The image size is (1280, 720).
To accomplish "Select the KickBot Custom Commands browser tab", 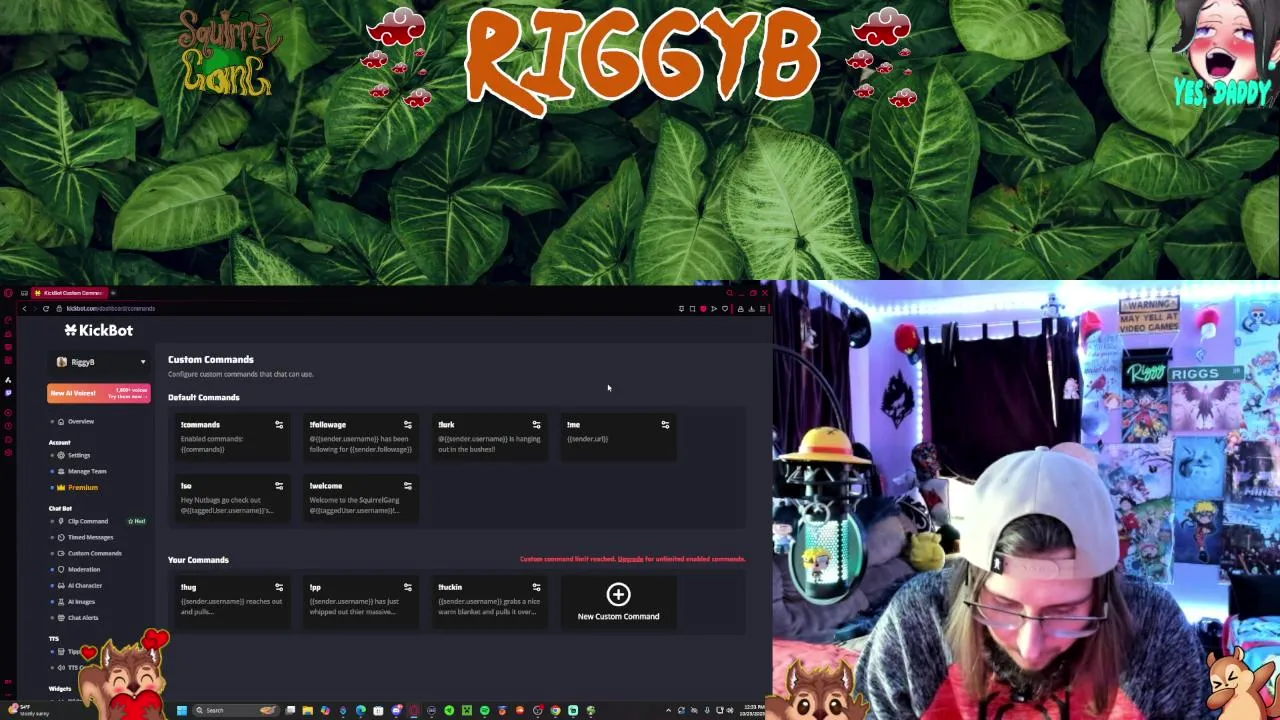I will tap(70, 293).
